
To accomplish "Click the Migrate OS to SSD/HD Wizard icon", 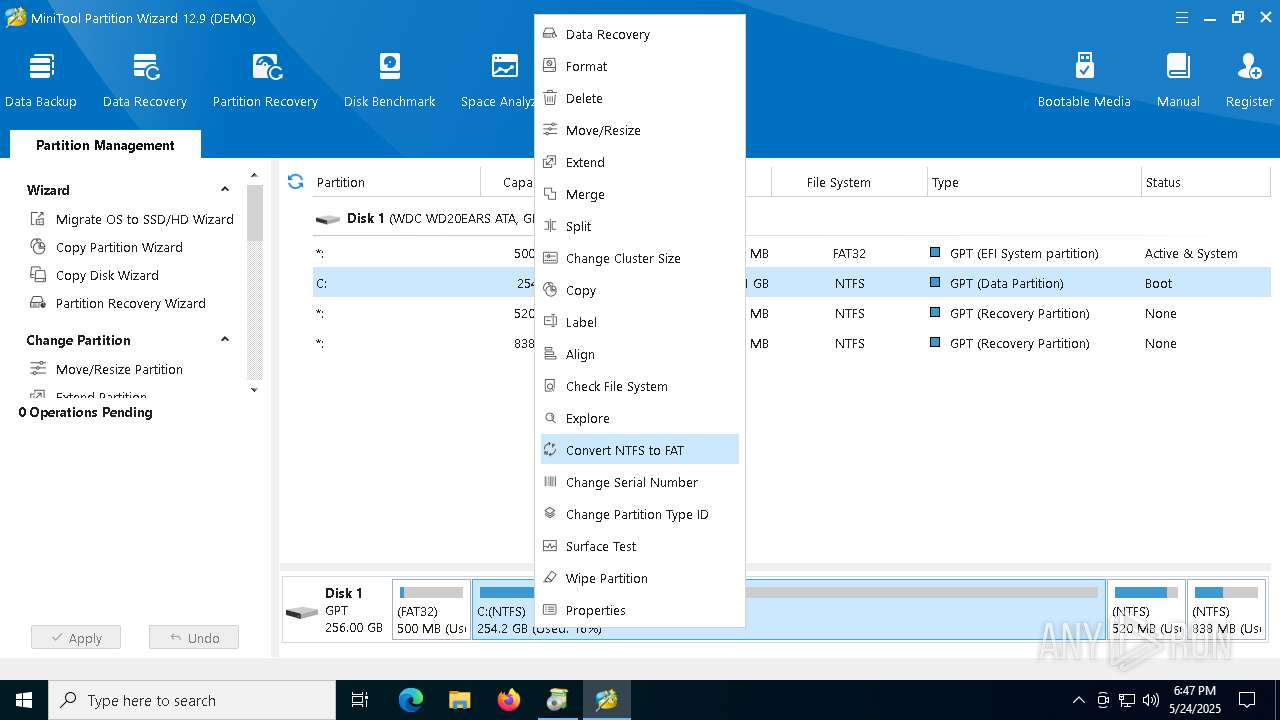I will click(38, 219).
